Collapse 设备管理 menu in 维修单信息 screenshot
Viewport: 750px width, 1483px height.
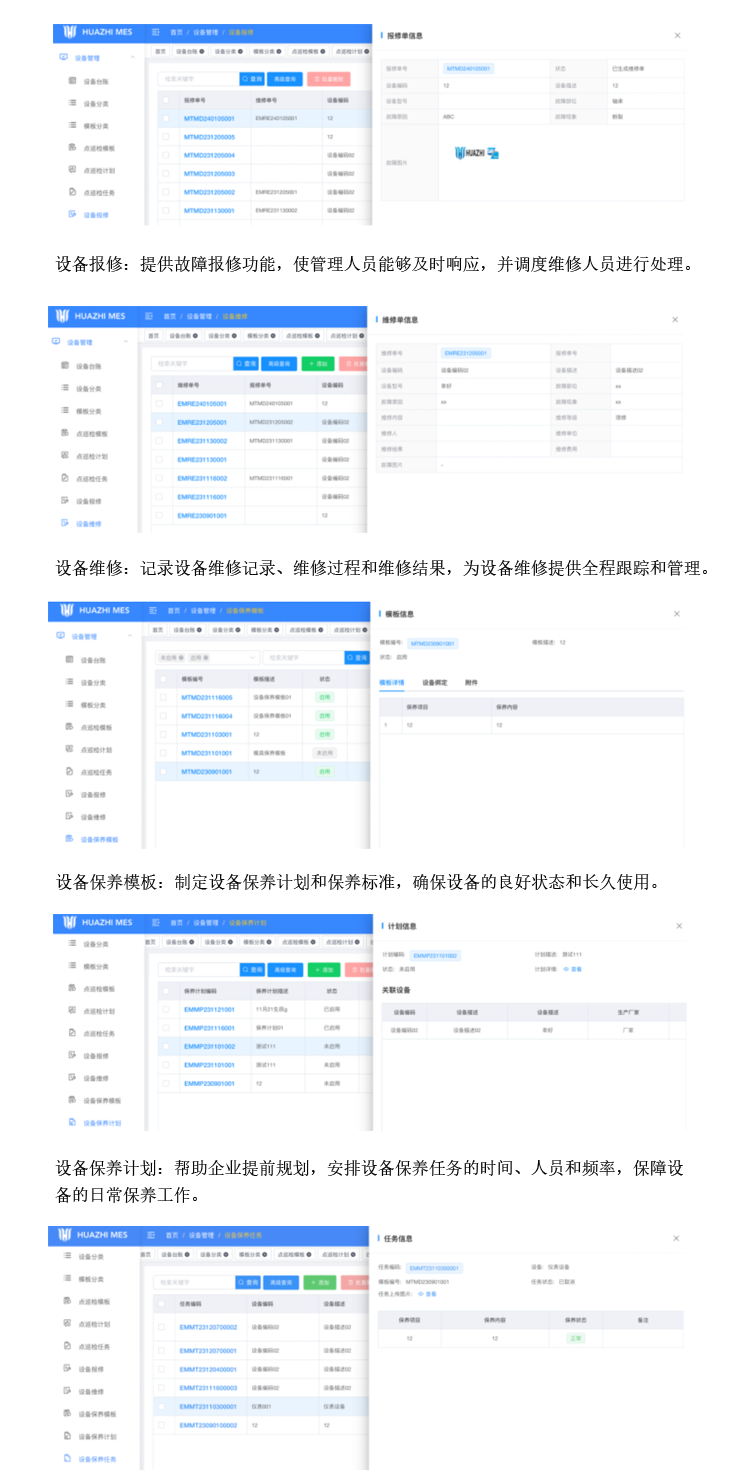point(125,342)
